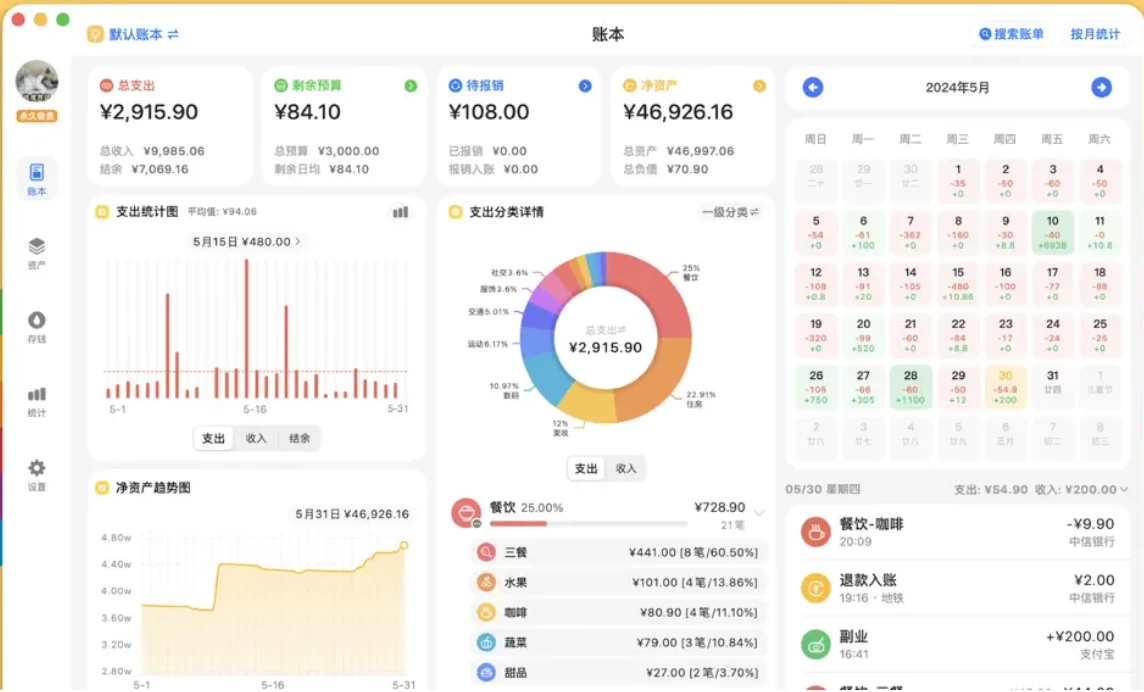Switch expense chart to 收入 segment
This screenshot has height=692, width=1144.
click(256, 438)
